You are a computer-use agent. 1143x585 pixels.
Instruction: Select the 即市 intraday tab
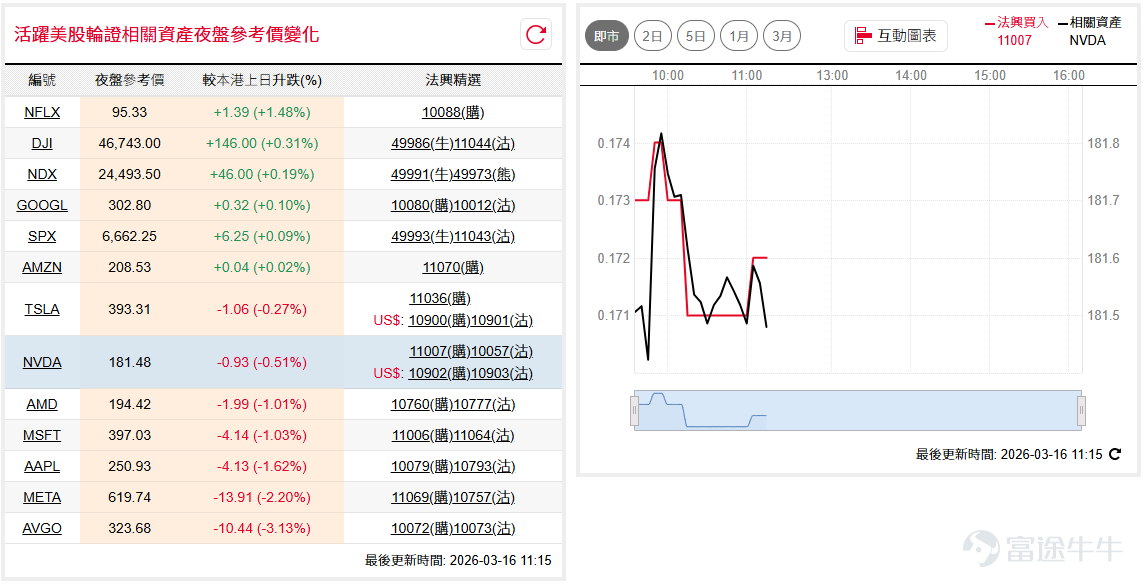(x=606, y=36)
